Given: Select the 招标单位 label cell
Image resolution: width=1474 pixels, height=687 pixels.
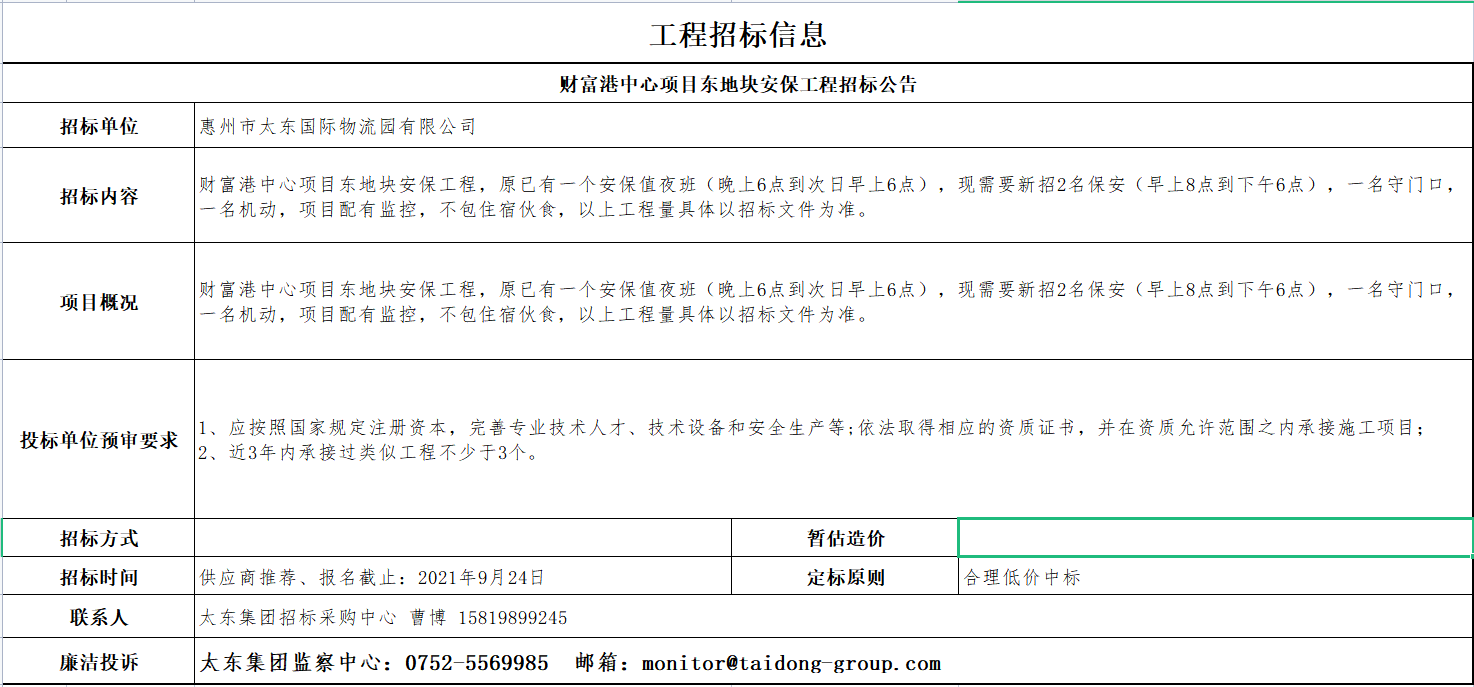Looking at the screenshot, I should click(x=99, y=127).
